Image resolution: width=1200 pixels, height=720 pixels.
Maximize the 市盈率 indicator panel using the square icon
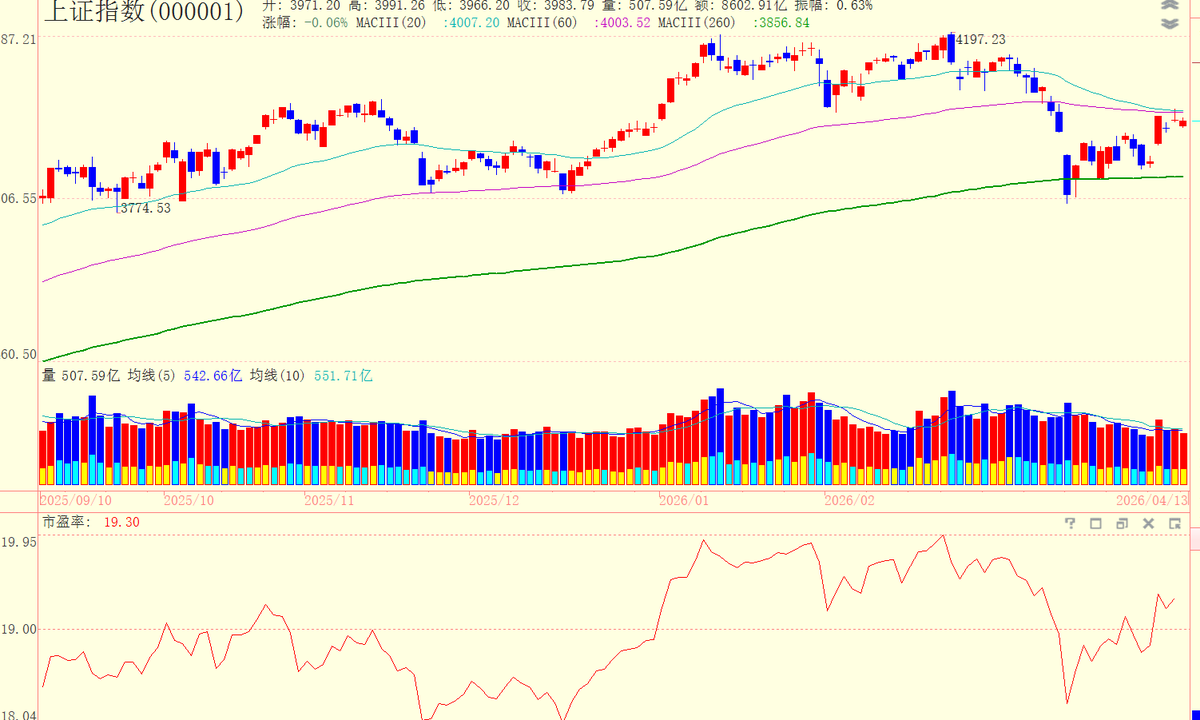(x=1095, y=524)
